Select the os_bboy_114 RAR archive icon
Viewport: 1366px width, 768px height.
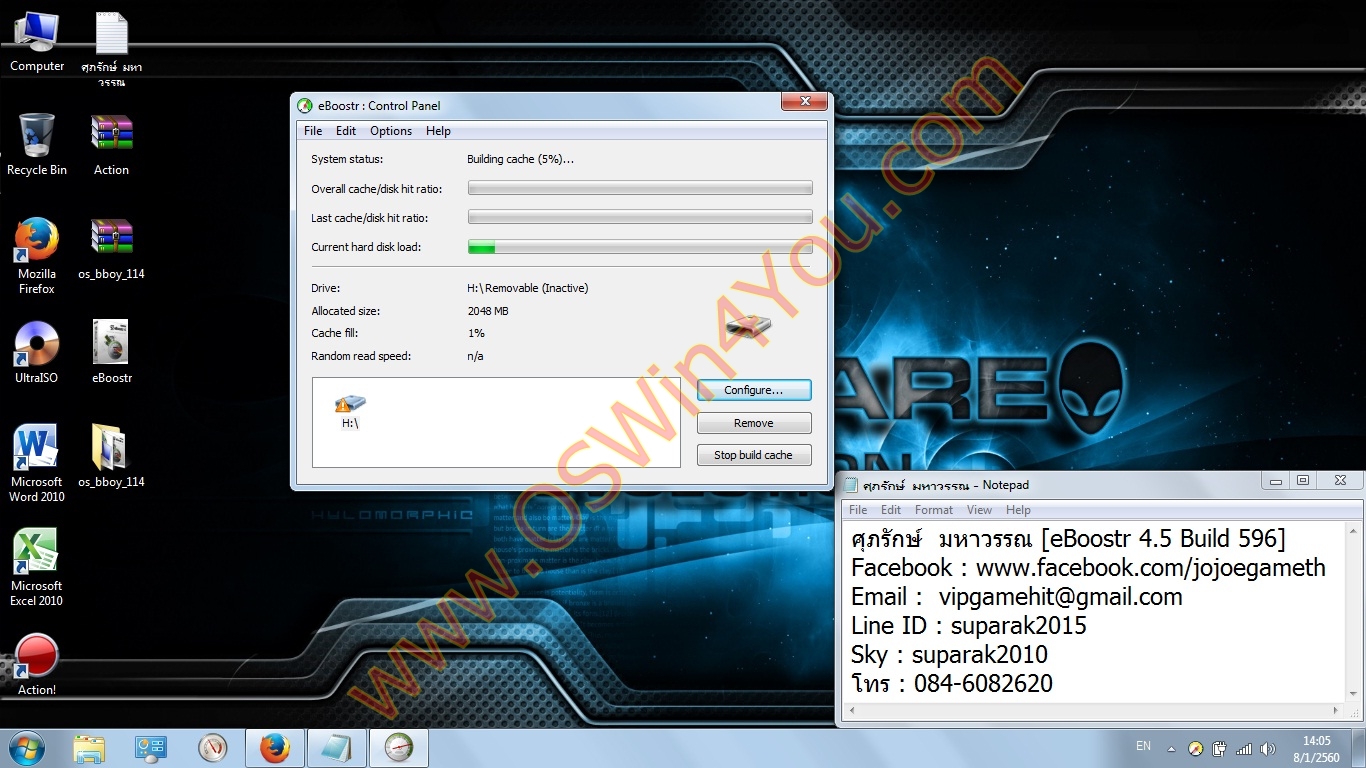point(112,249)
